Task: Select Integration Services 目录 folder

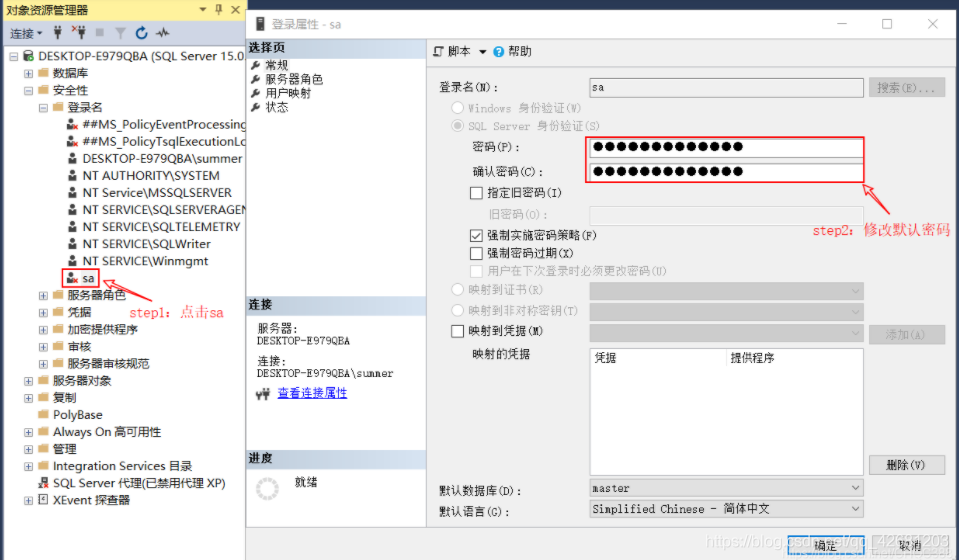Action: (122, 466)
